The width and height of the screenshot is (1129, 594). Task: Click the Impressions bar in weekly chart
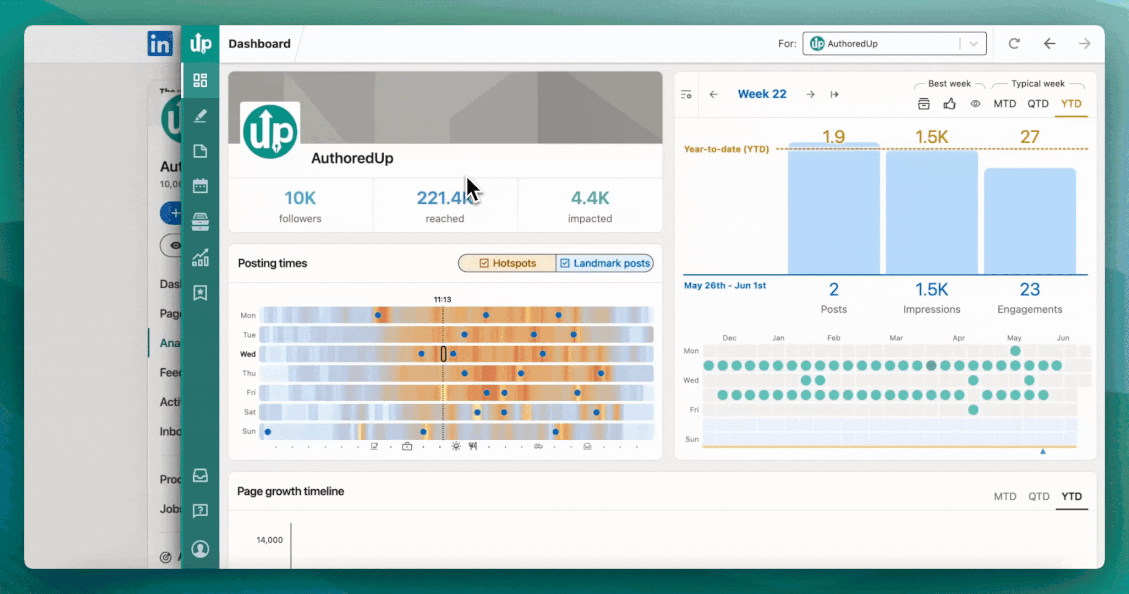(932, 212)
